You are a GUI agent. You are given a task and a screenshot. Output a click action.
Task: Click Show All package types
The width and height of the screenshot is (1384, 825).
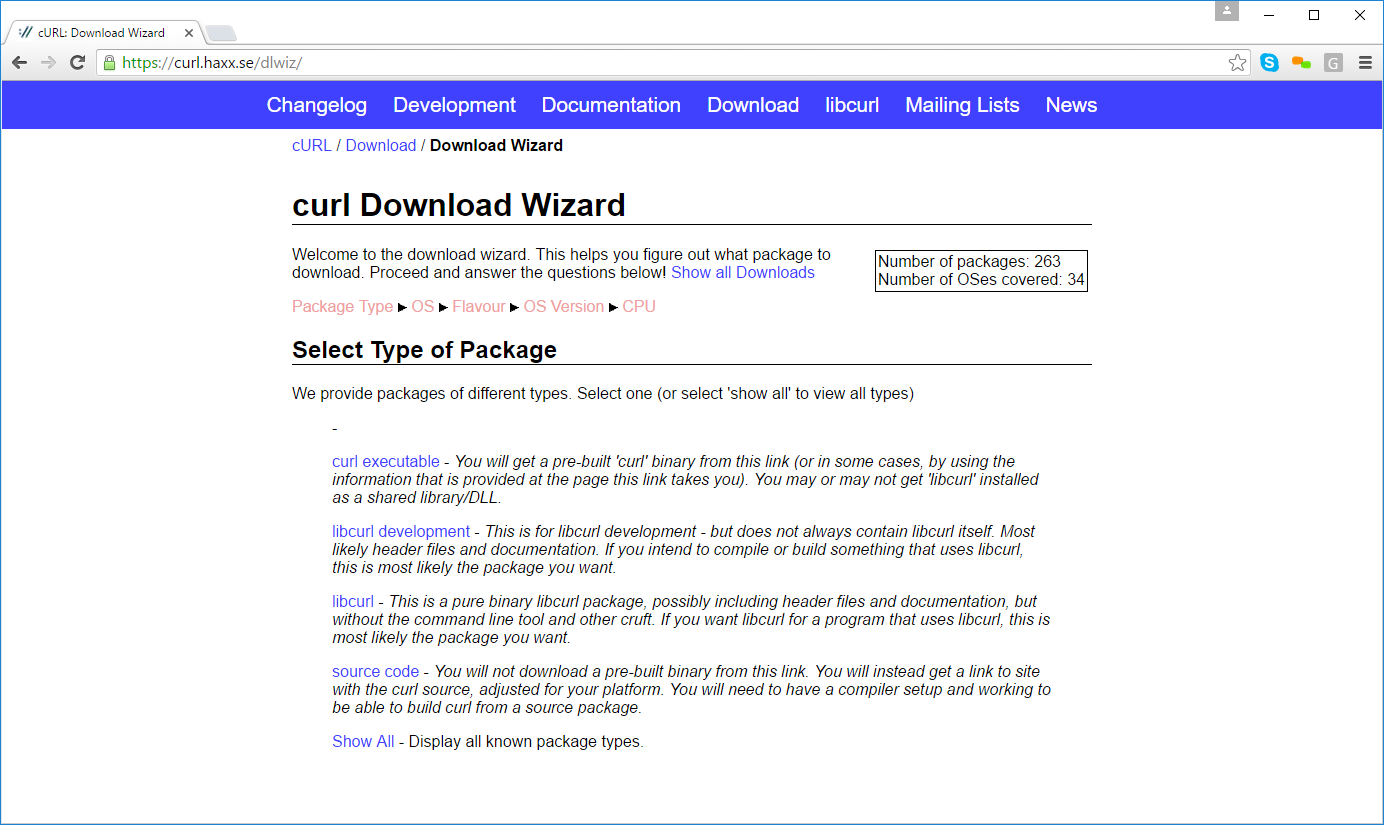pyautogui.click(x=362, y=741)
